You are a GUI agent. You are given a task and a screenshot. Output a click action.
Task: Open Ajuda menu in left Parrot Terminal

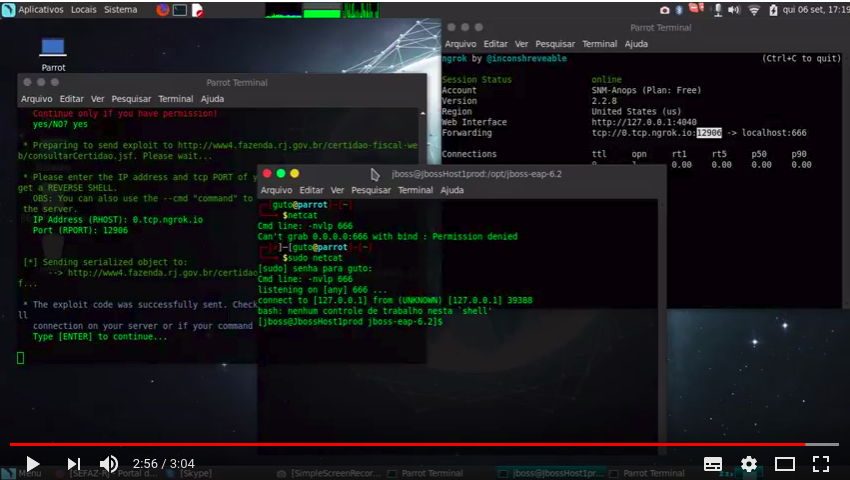pyautogui.click(x=212, y=99)
